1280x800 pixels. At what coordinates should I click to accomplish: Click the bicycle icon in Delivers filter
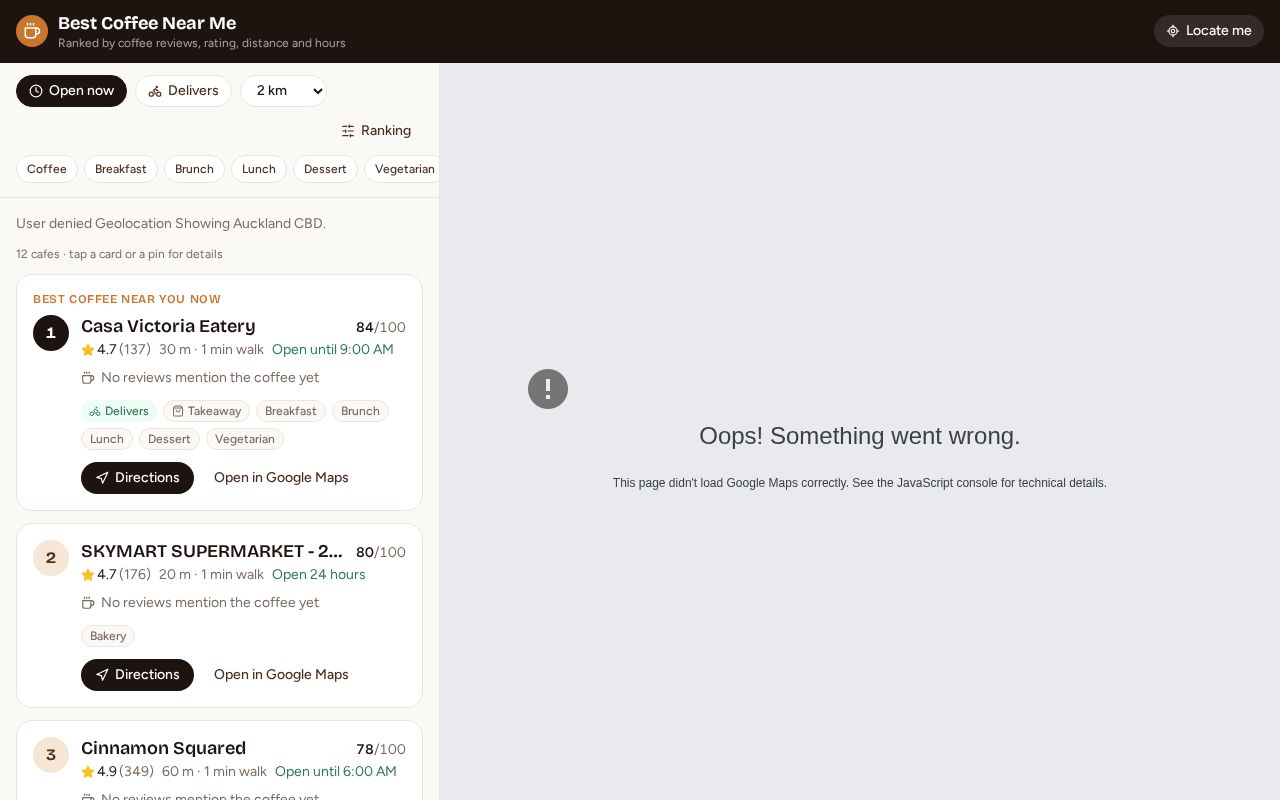[x=155, y=91]
